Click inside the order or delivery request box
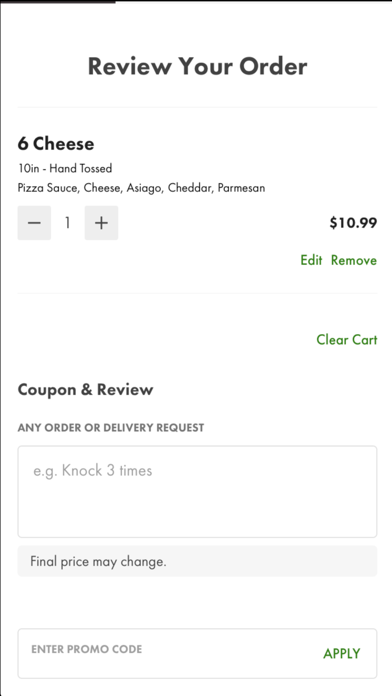392x696 pixels. point(197,492)
